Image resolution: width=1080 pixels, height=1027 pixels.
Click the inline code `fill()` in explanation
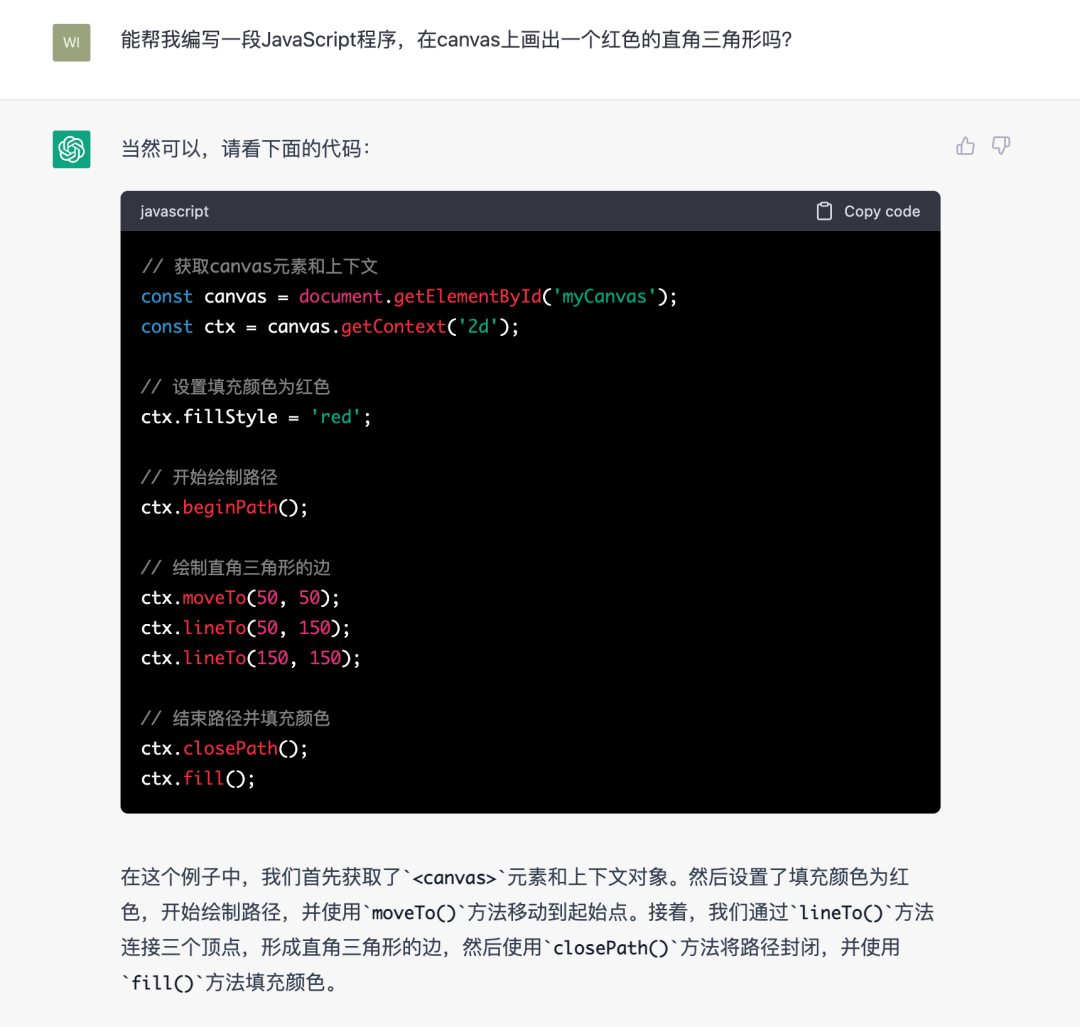pos(163,983)
